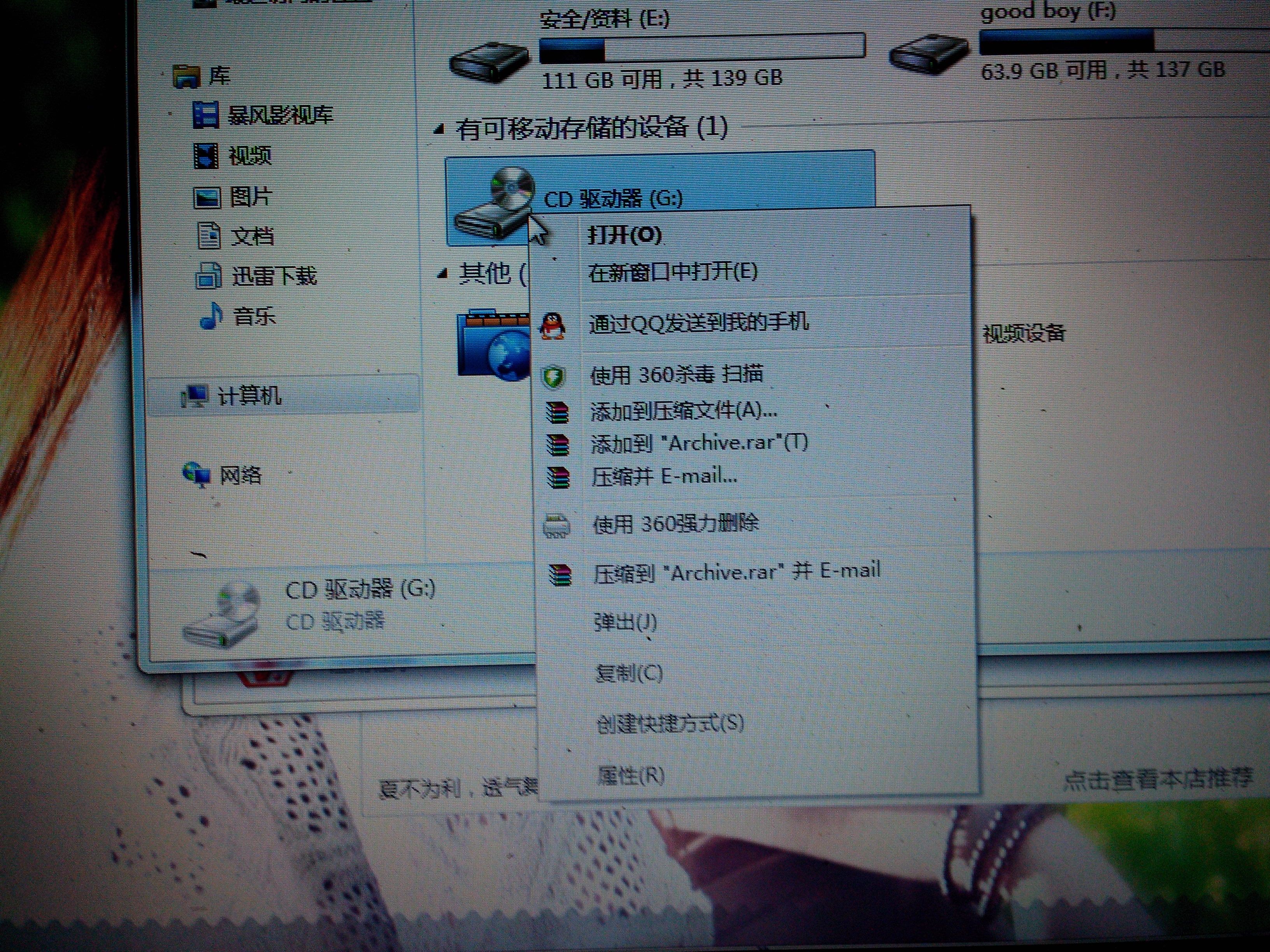This screenshot has height=952, width=1270.
Task: Choose 压缩到 "Archive.rar" 并 E-mail entry
Action: pos(737,573)
